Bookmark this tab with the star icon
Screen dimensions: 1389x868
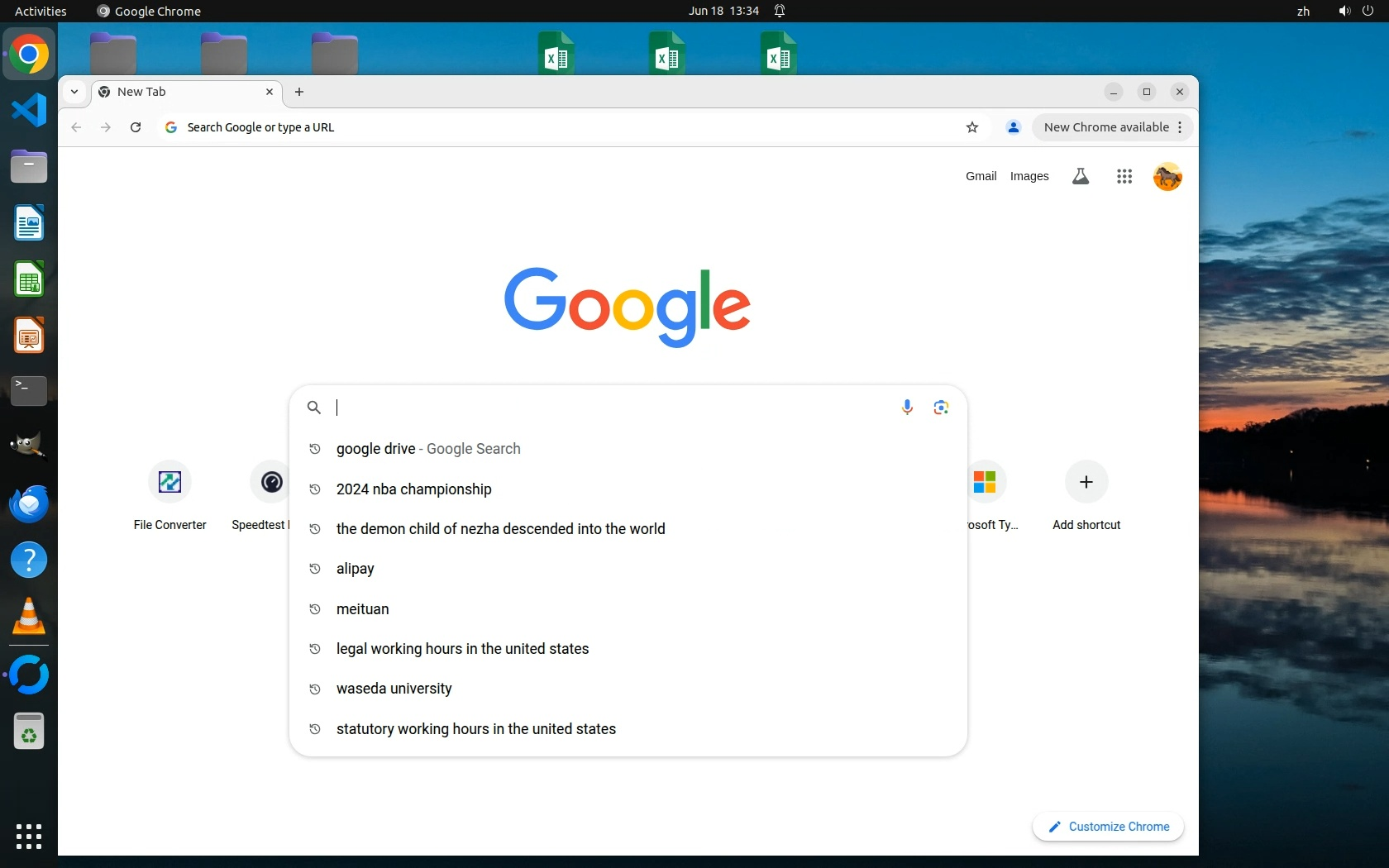coord(972,127)
